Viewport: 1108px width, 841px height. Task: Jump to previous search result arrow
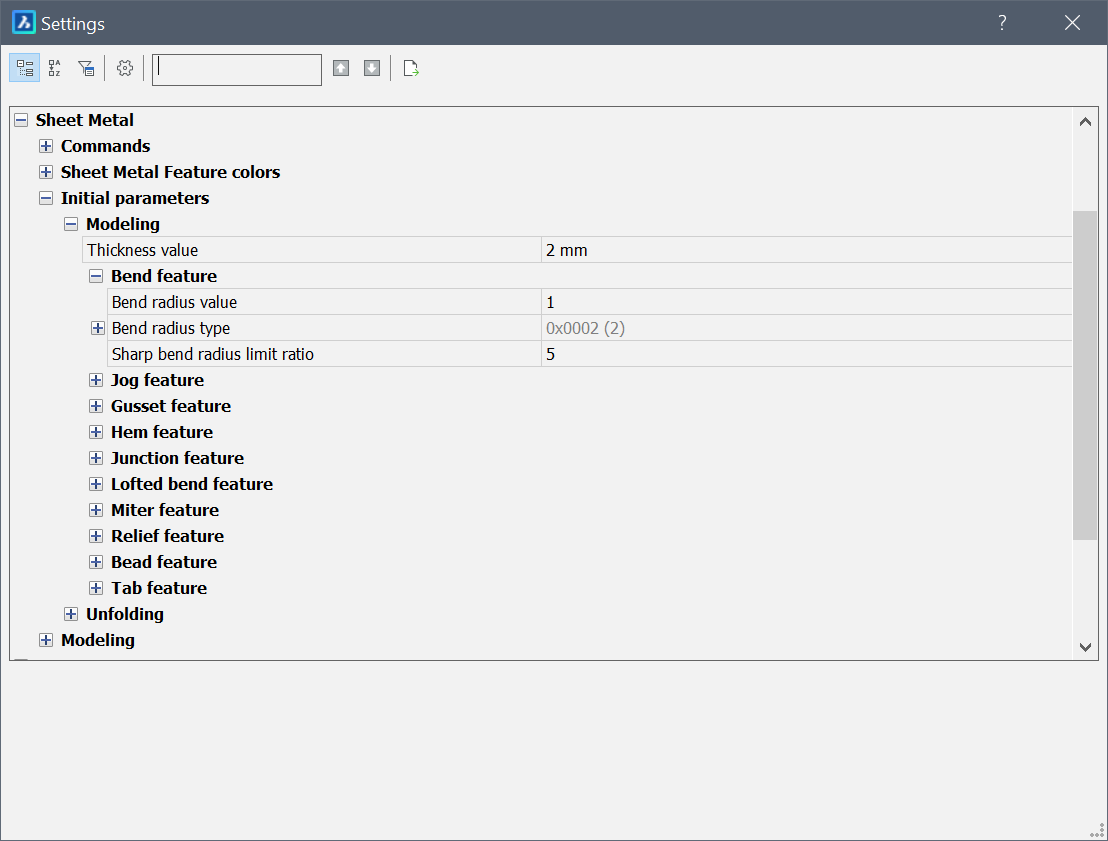pos(341,68)
